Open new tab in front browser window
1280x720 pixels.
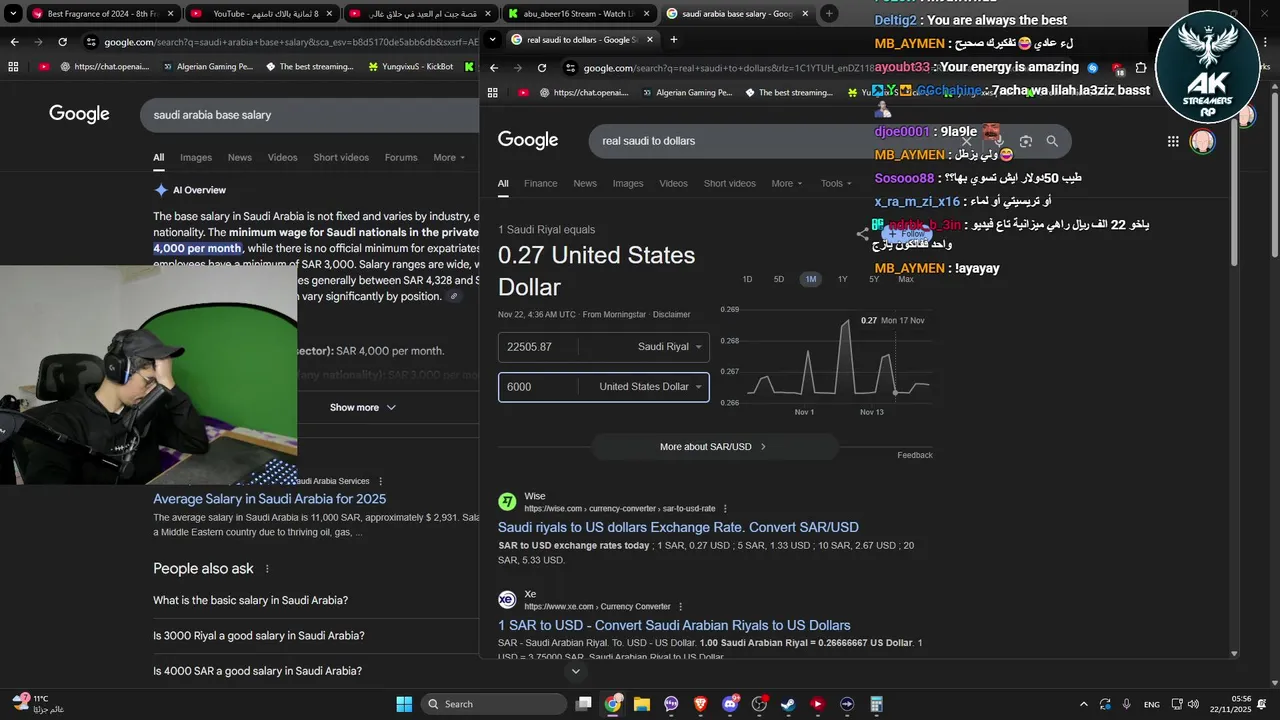coord(673,40)
